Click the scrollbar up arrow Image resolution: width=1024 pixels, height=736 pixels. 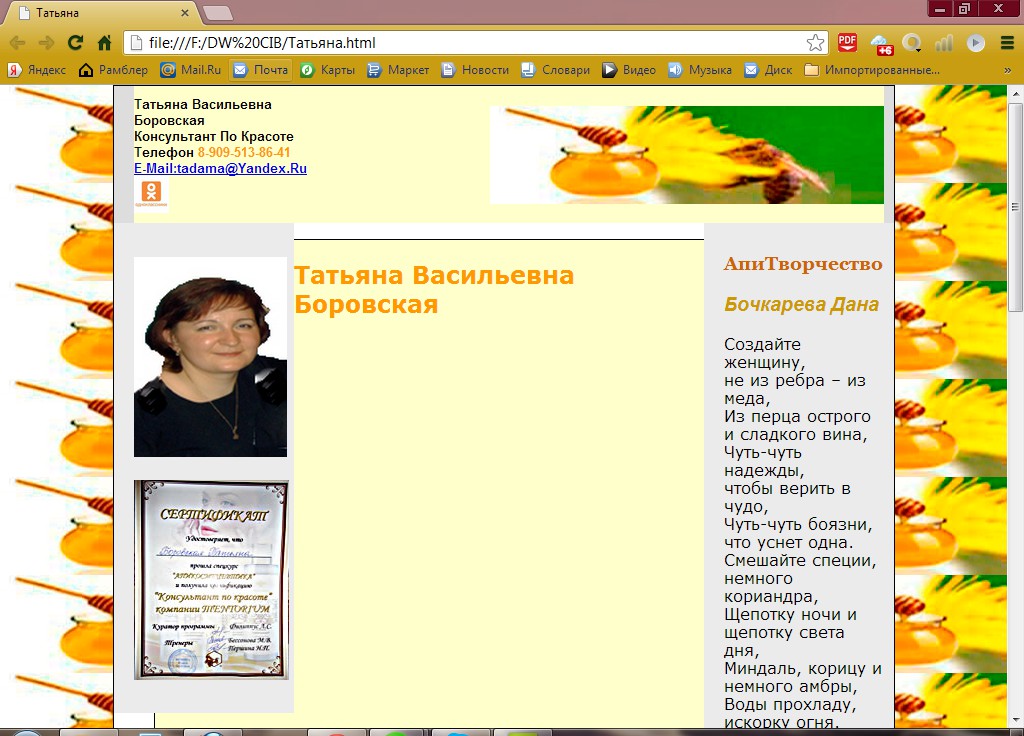(x=1015, y=94)
